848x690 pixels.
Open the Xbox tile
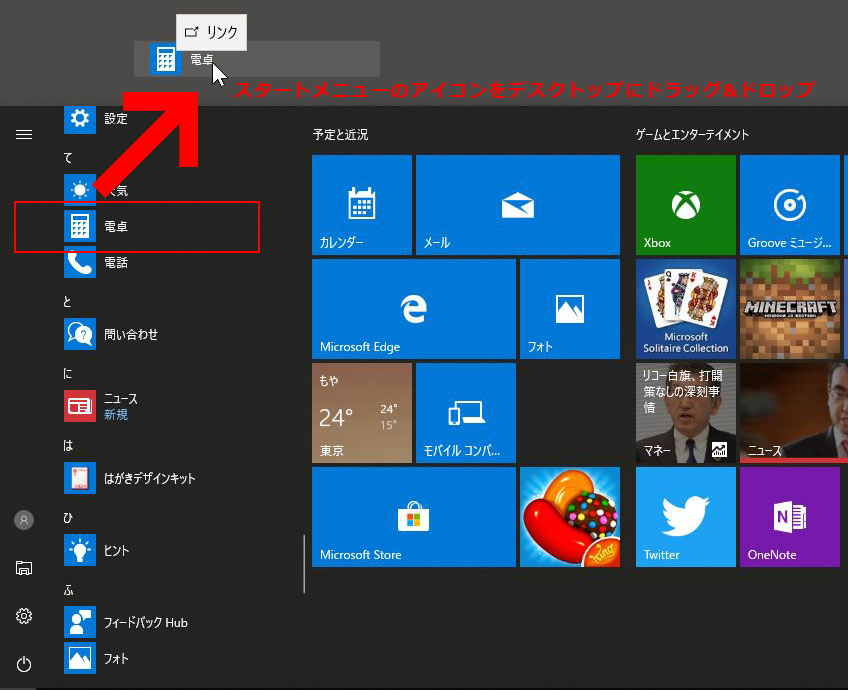[685, 205]
